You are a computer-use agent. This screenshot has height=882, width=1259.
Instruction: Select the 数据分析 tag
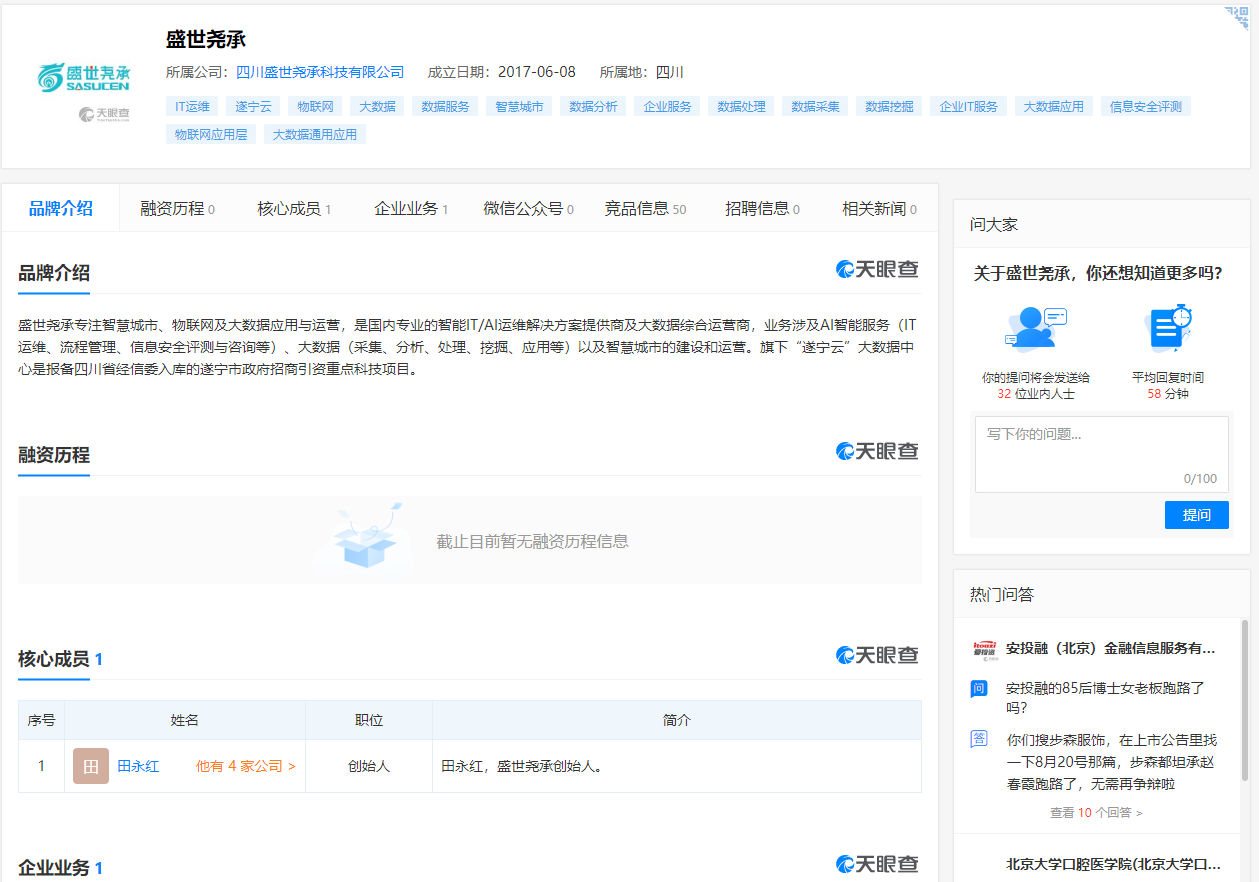pos(593,106)
